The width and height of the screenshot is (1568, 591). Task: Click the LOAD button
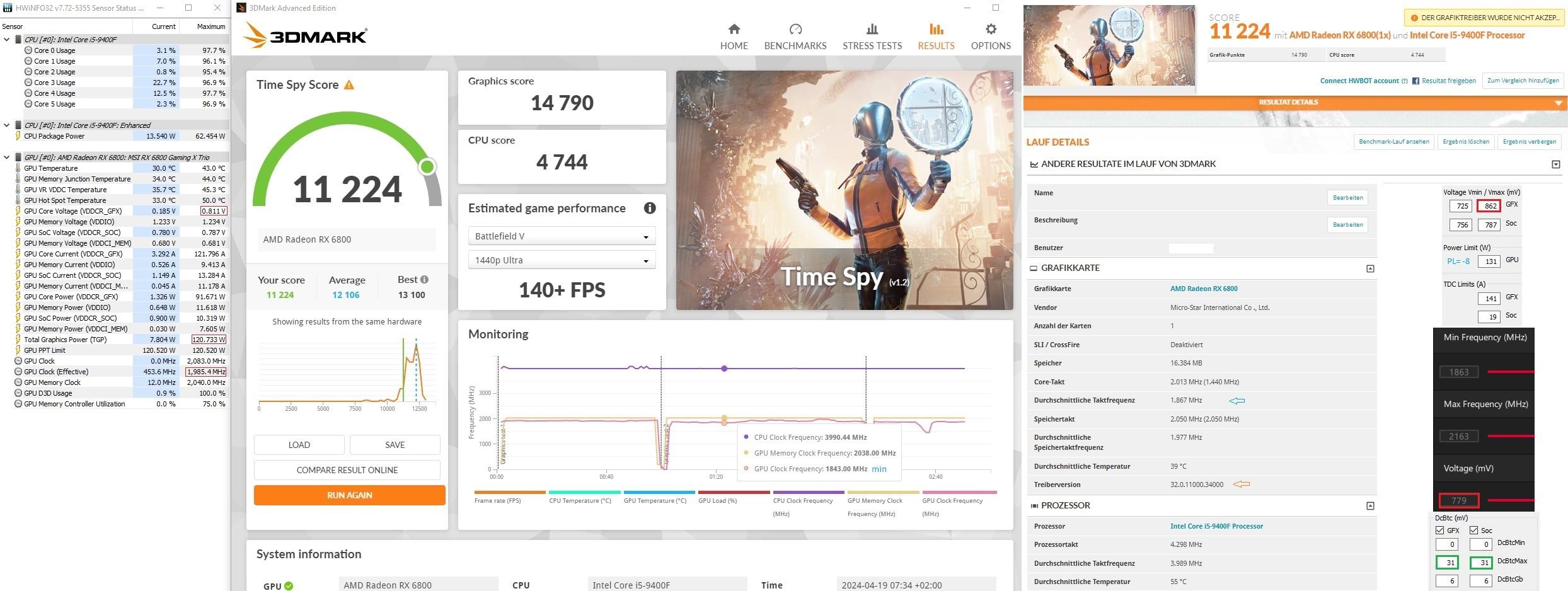(299, 445)
